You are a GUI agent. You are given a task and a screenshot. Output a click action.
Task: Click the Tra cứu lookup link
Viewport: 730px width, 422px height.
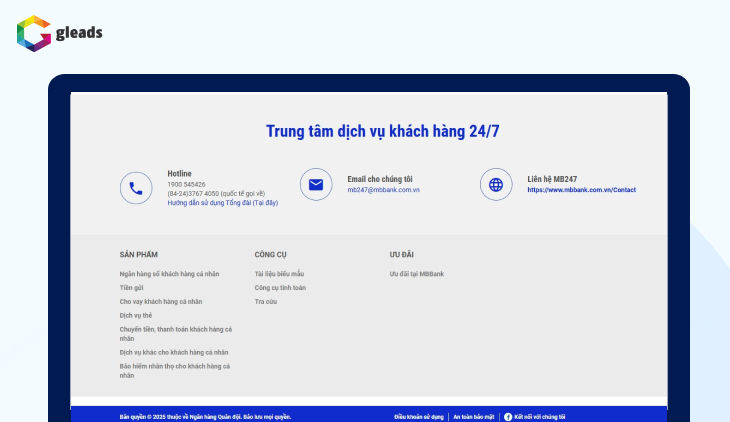click(265, 301)
